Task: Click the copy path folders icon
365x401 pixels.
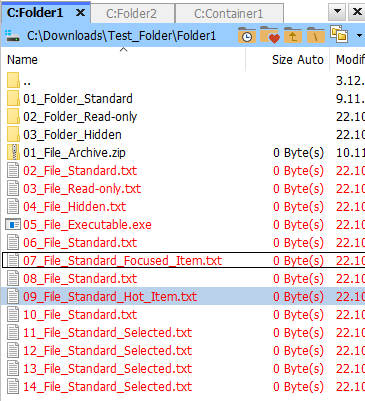Action: 339,34
